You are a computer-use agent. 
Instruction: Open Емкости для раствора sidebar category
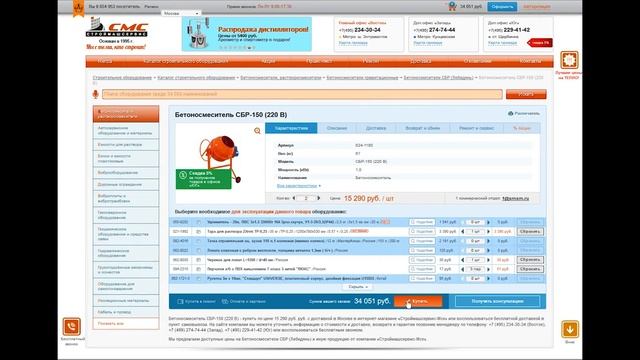tap(126, 145)
